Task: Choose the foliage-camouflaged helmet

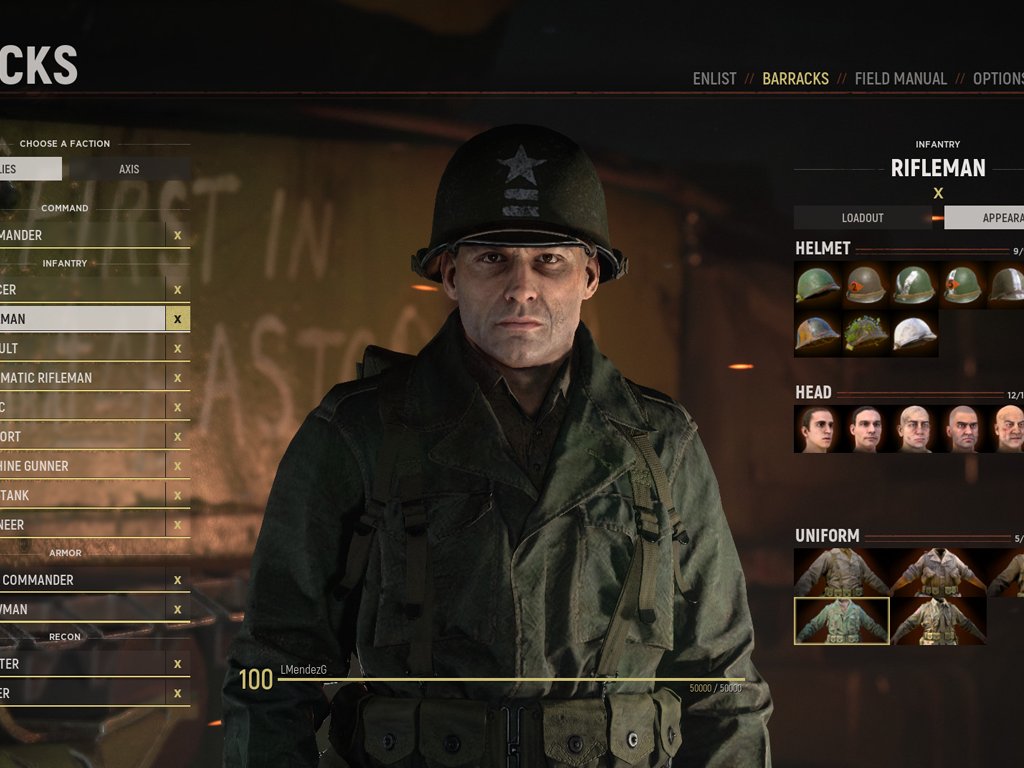Action: (865, 333)
